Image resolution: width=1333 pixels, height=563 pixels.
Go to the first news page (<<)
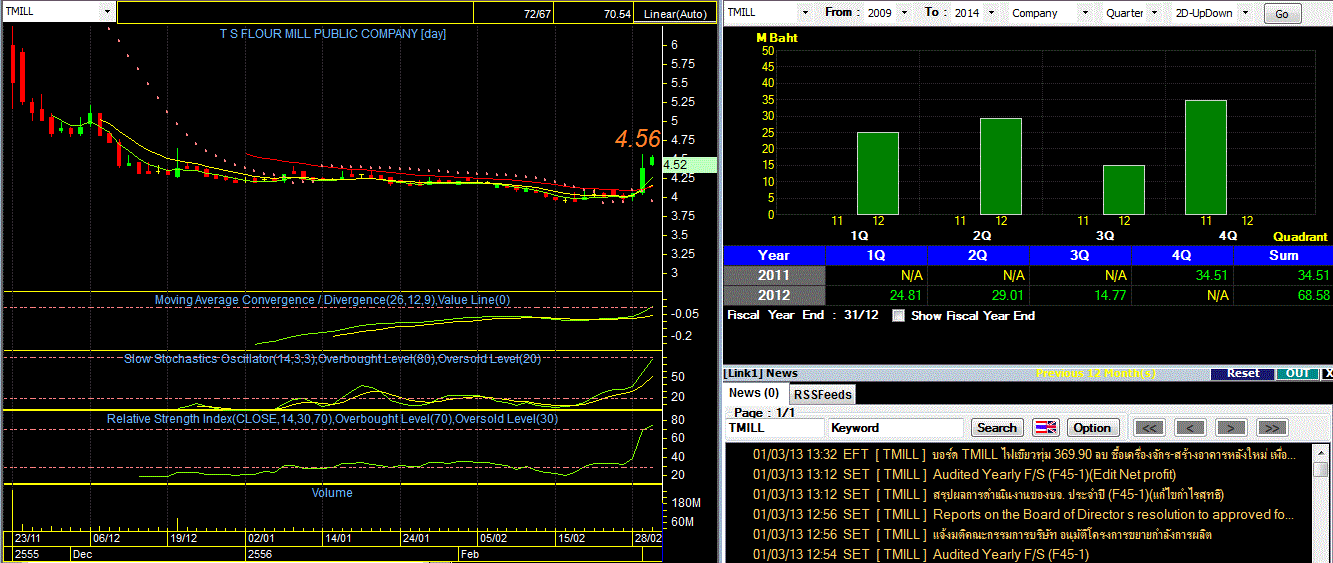coord(1151,427)
